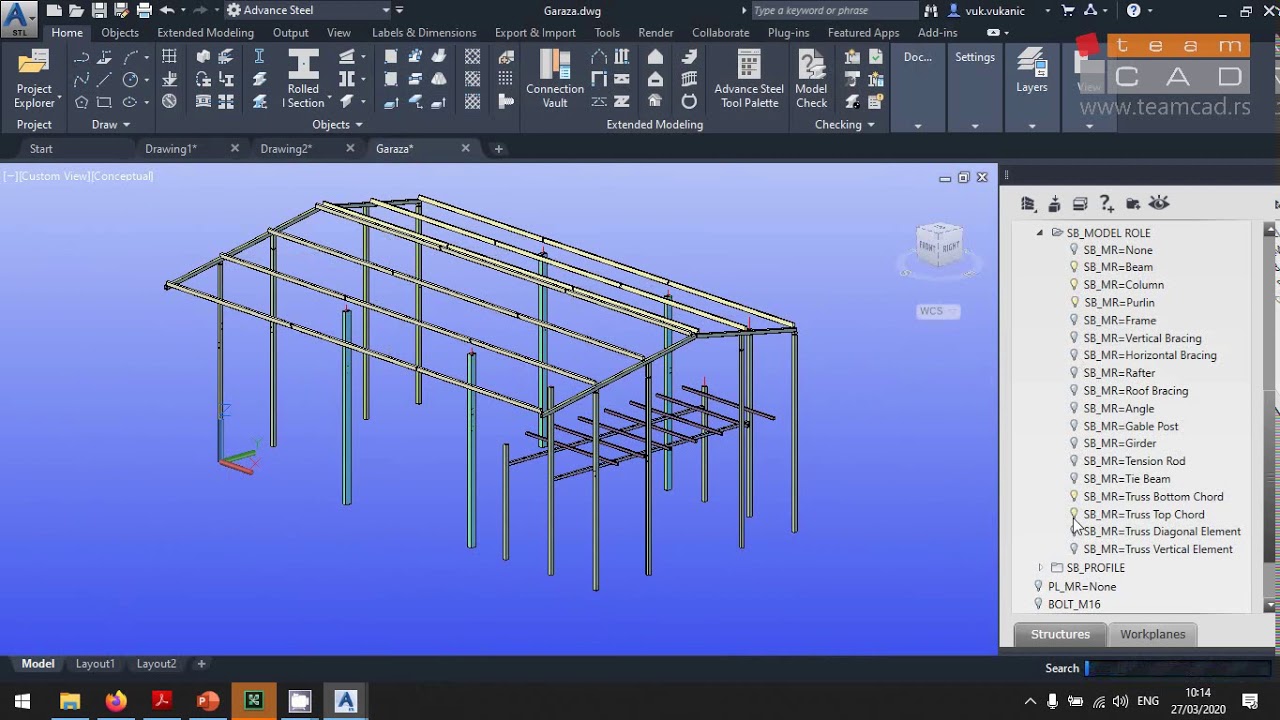Click the ViewCube navigation widget
1280x720 pixels.
coord(939,245)
